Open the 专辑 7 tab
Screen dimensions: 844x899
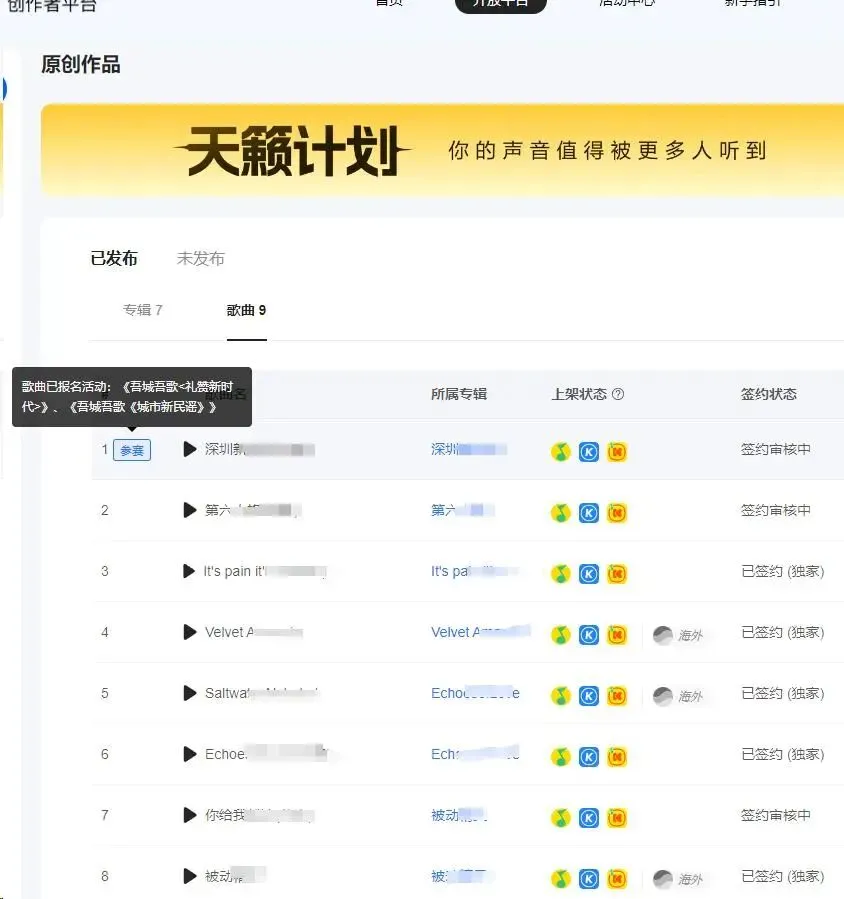tap(143, 310)
